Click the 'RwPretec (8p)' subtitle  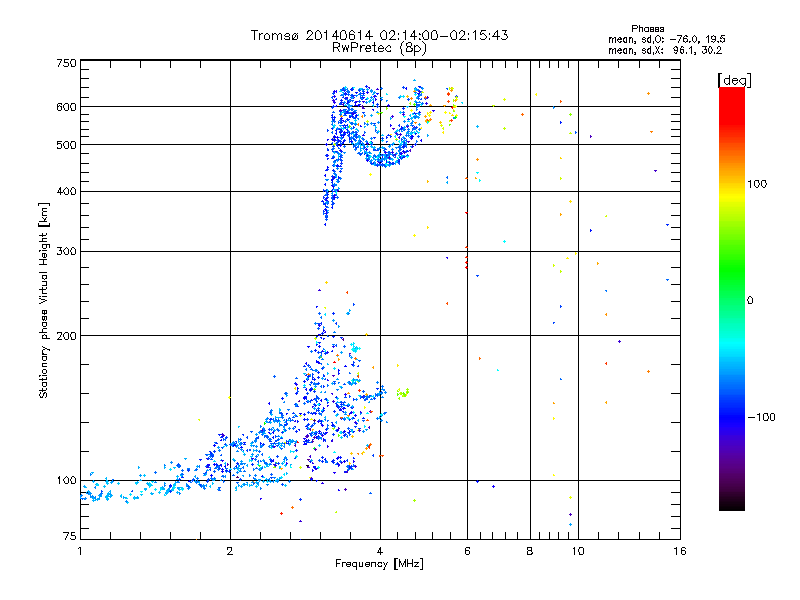[x=379, y=48]
